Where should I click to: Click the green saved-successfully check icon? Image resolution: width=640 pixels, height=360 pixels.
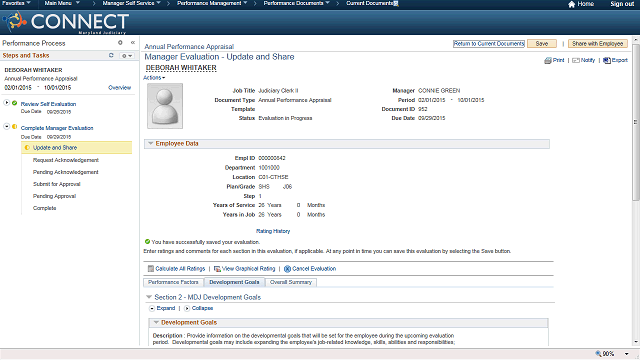(x=147, y=242)
